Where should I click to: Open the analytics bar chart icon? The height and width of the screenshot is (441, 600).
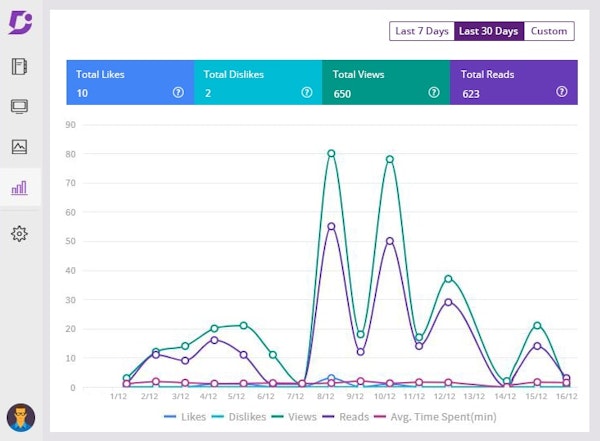click(19, 187)
